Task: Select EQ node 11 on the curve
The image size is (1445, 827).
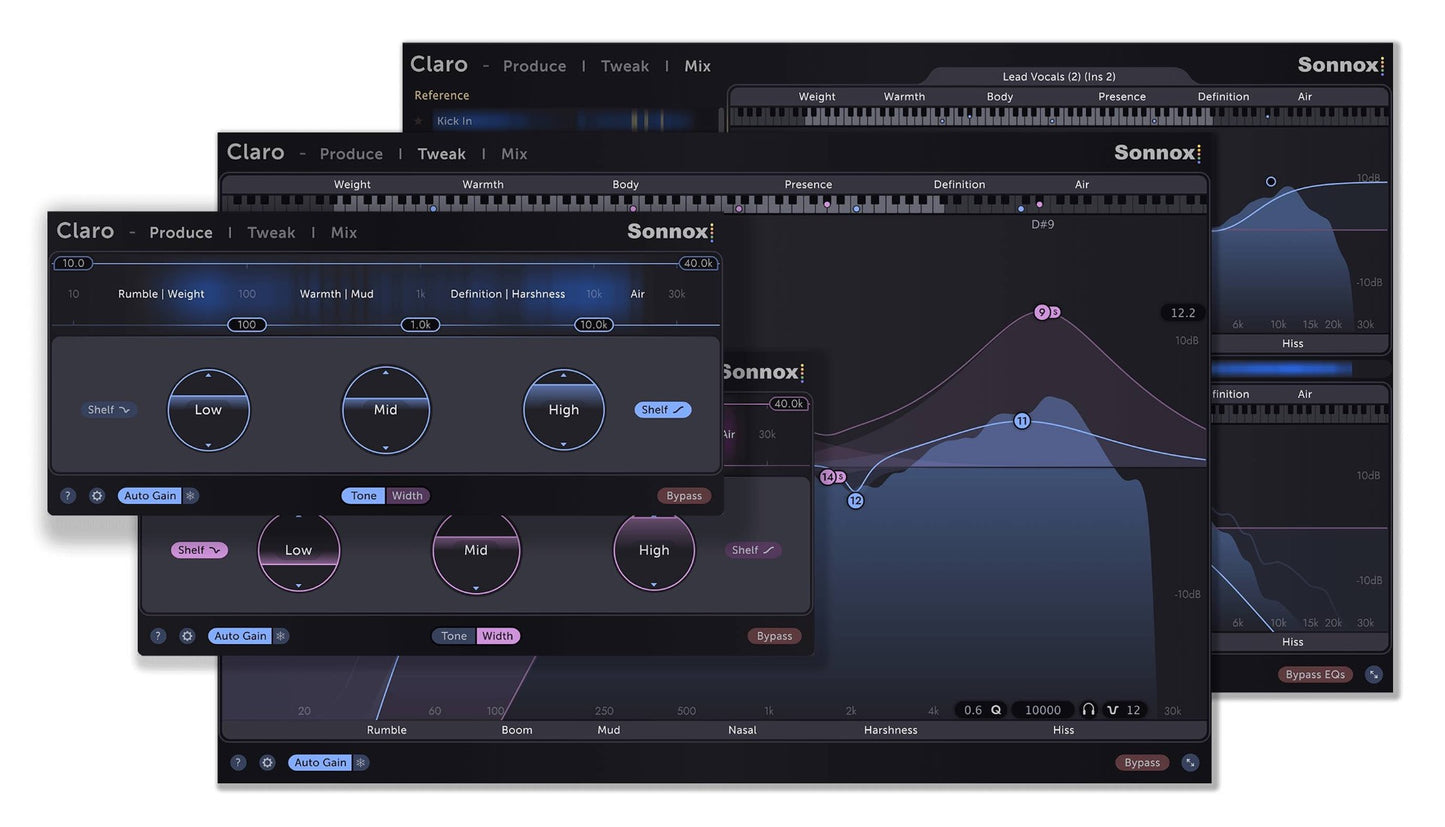Action: (x=1022, y=421)
